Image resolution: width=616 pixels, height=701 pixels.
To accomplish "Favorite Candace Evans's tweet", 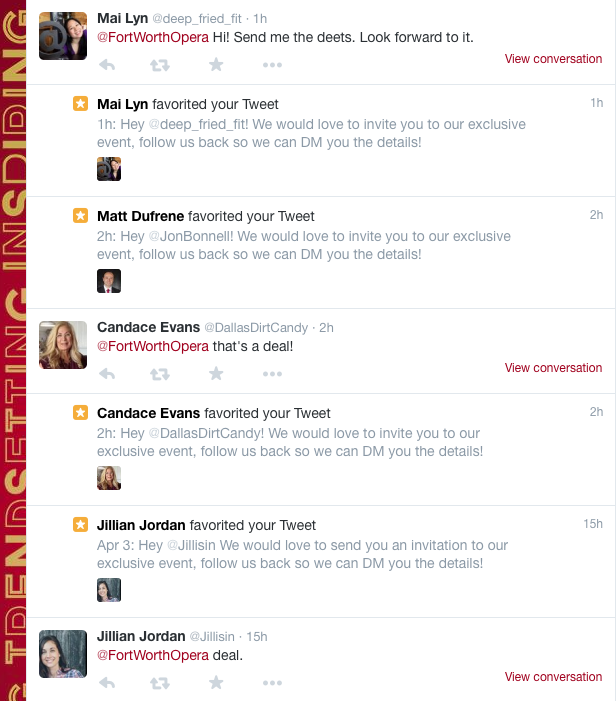I will (216, 374).
